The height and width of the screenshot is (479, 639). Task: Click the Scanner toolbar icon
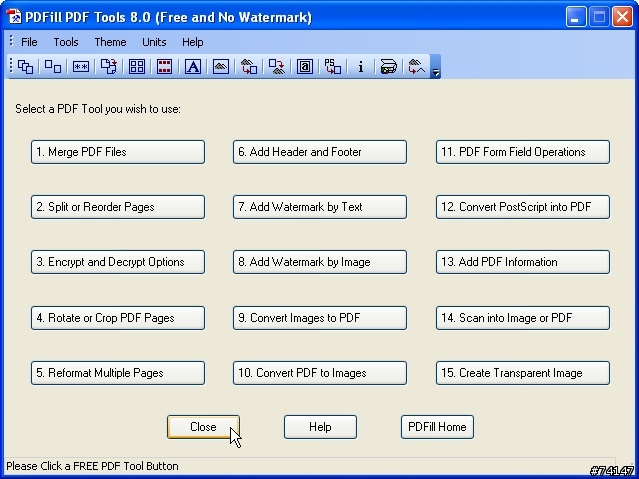pyautogui.click(x=388, y=66)
